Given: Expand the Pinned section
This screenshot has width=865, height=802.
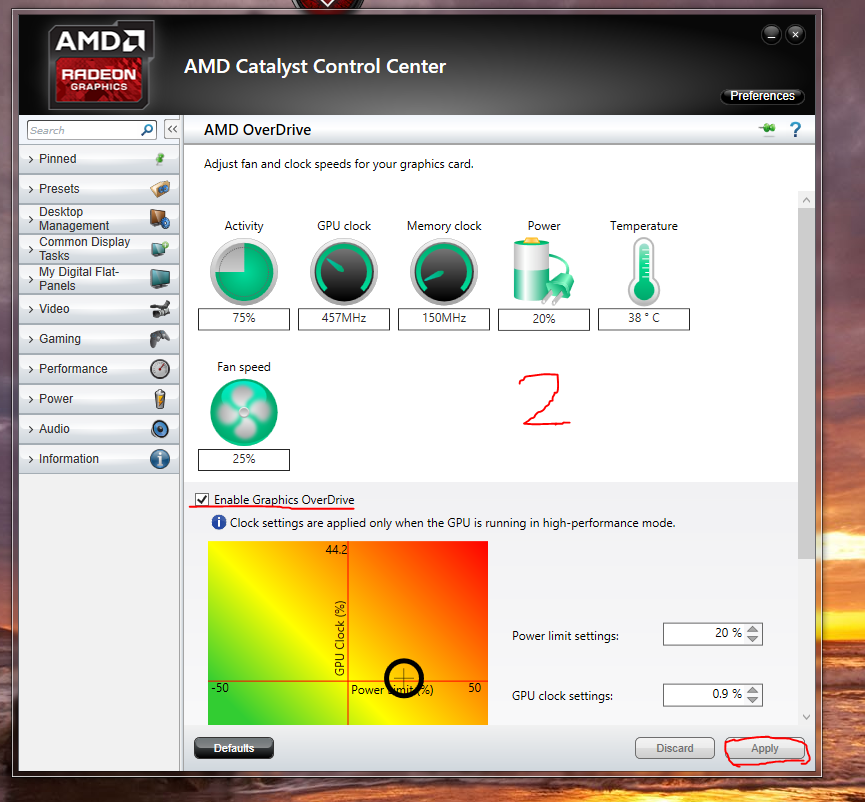Looking at the screenshot, I should pos(99,159).
